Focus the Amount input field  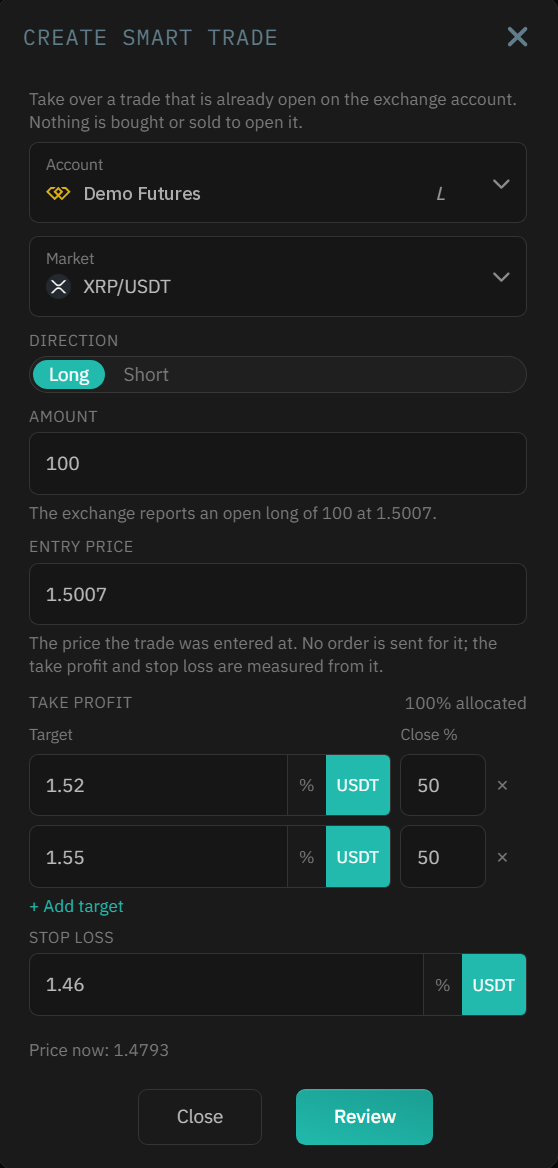pyautogui.click(x=278, y=463)
